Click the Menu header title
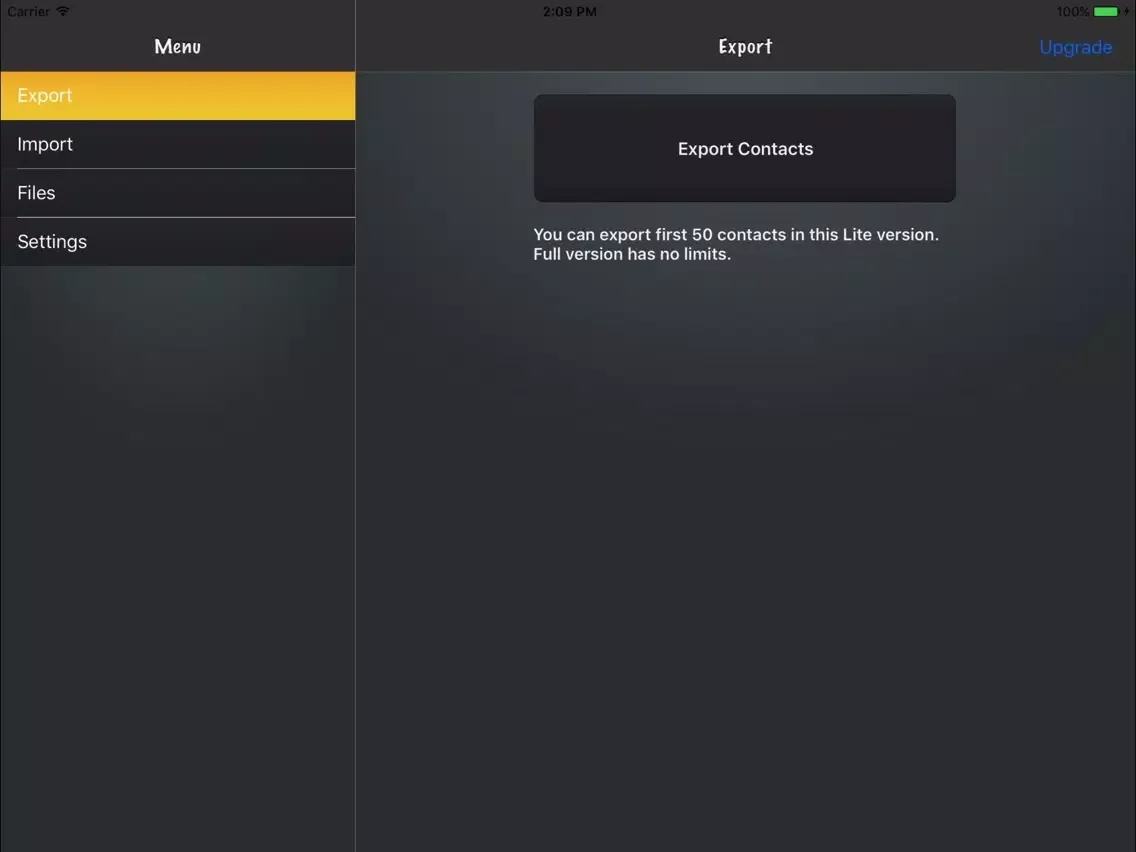Image resolution: width=1136 pixels, height=852 pixels. [x=178, y=47]
